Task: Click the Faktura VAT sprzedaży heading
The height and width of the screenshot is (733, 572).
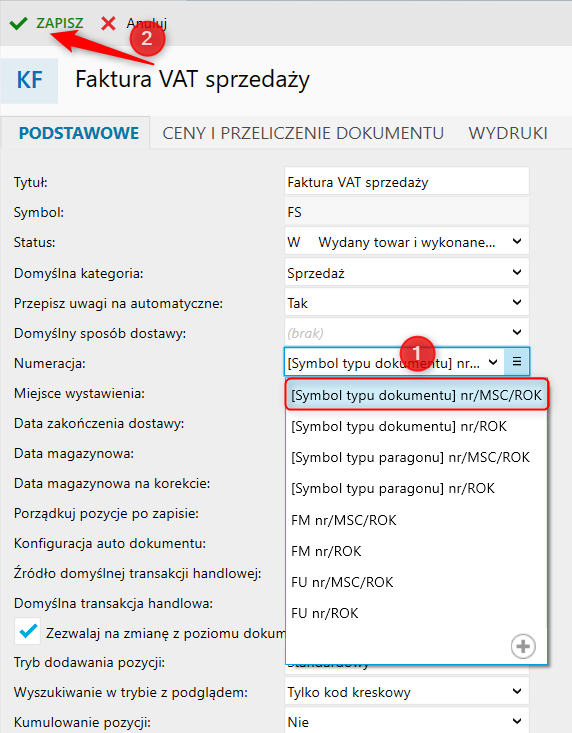Action: tap(193, 79)
